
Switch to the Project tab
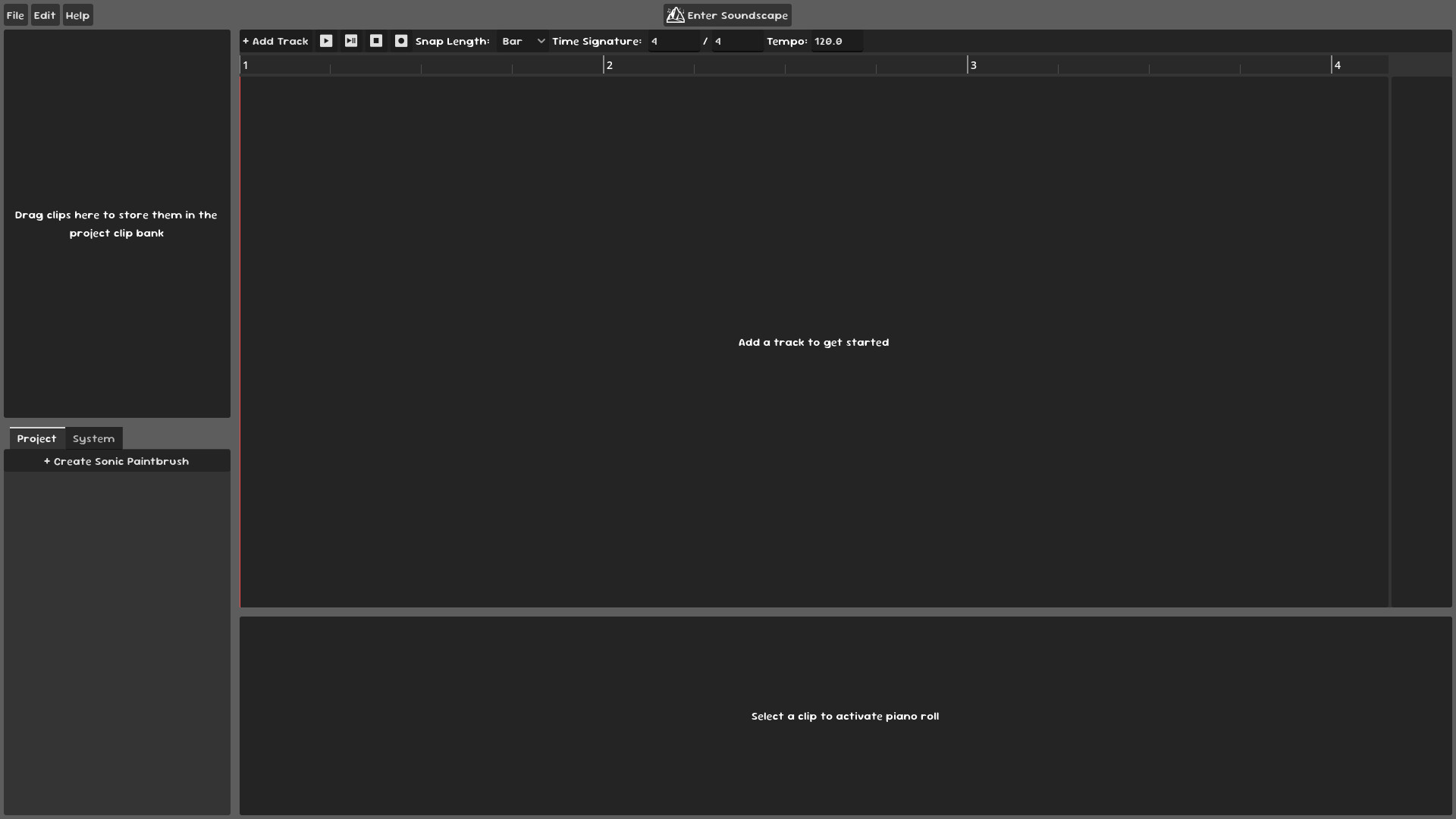36,438
